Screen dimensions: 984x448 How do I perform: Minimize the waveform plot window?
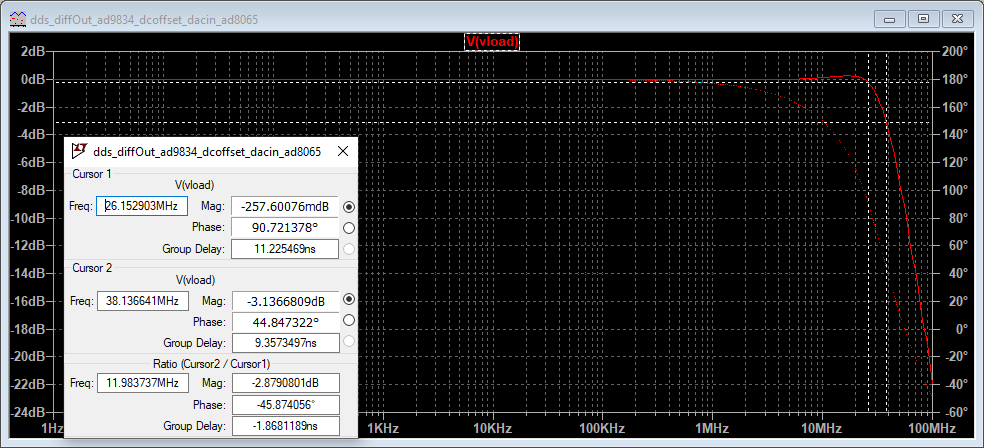891,18
